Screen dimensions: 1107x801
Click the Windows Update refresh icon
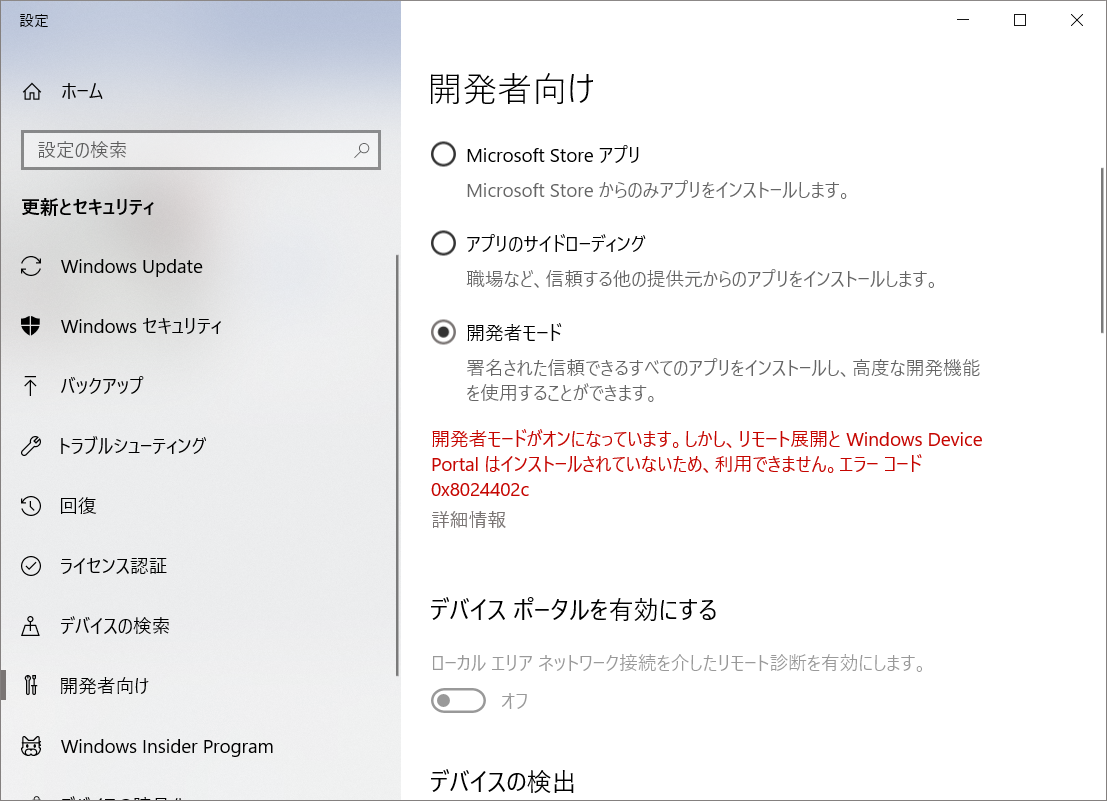31,266
